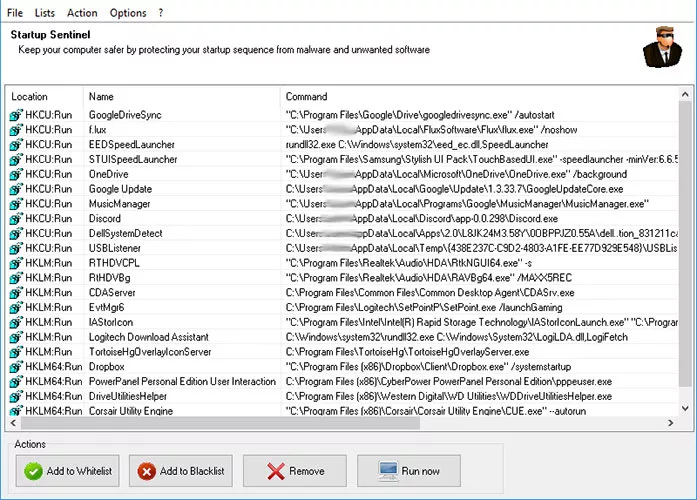Viewport: 697px width, 500px height.
Task: Click the LogiLDA.dll,LogiFetch command
Action: (457, 337)
